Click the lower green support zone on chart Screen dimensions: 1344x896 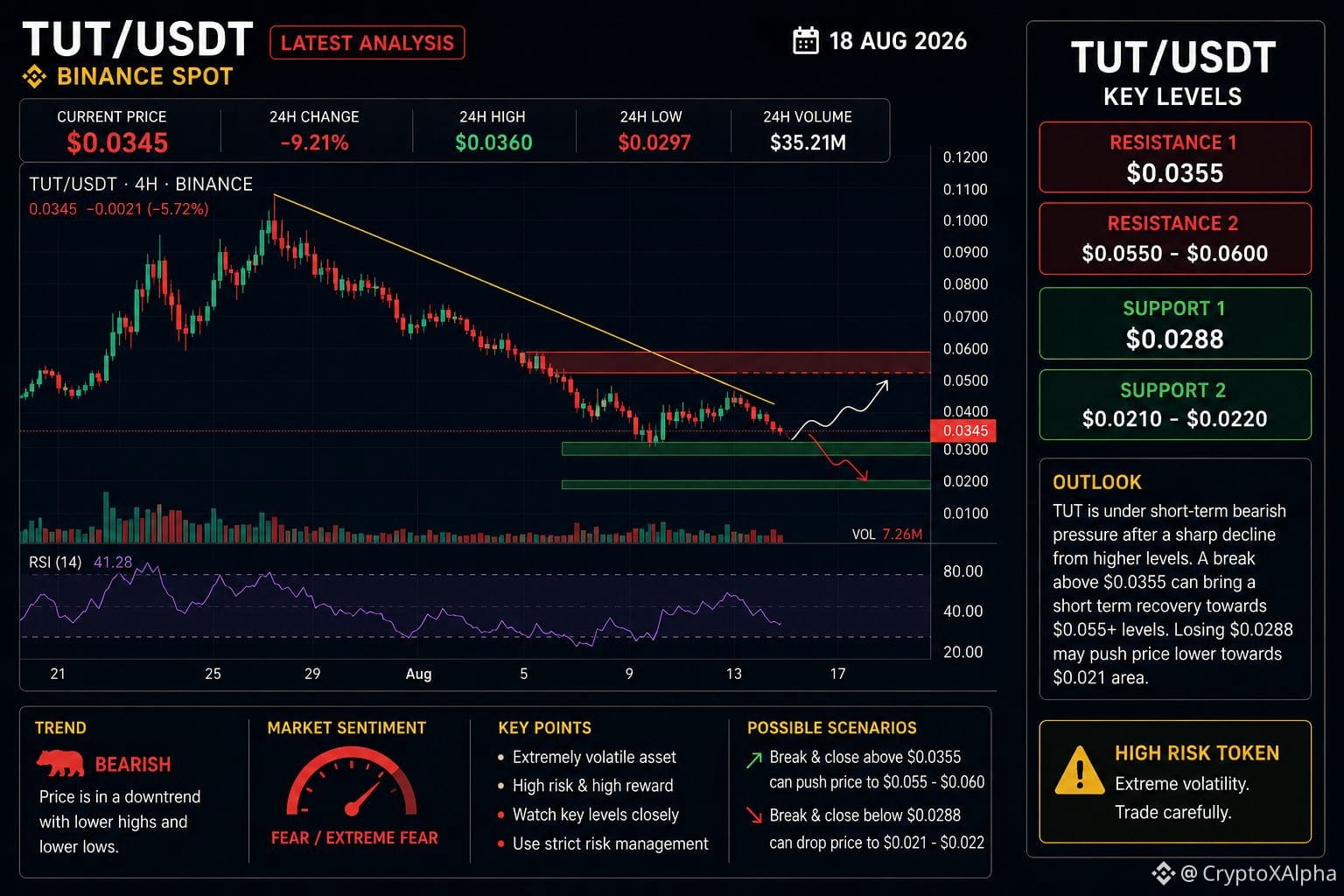click(745, 484)
